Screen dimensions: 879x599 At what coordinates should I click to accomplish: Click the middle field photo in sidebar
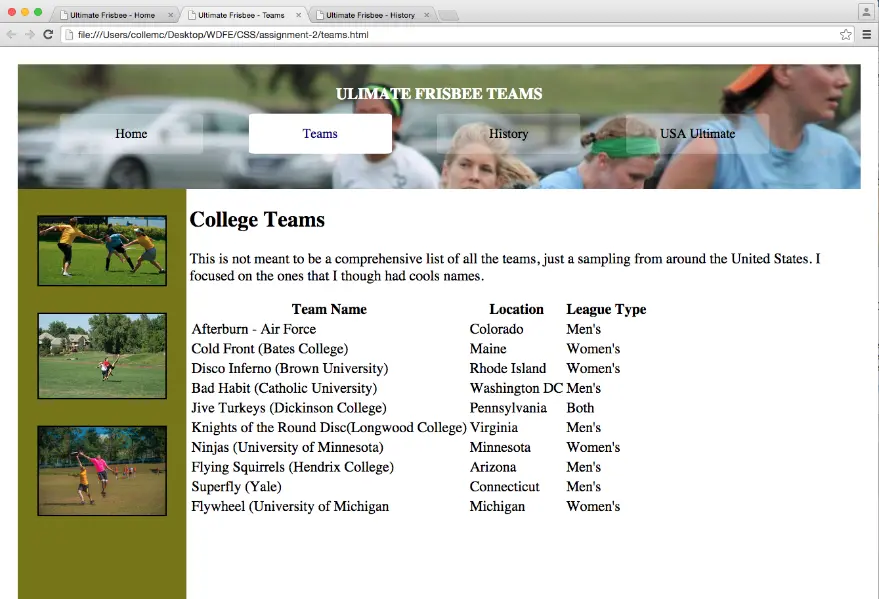point(101,356)
